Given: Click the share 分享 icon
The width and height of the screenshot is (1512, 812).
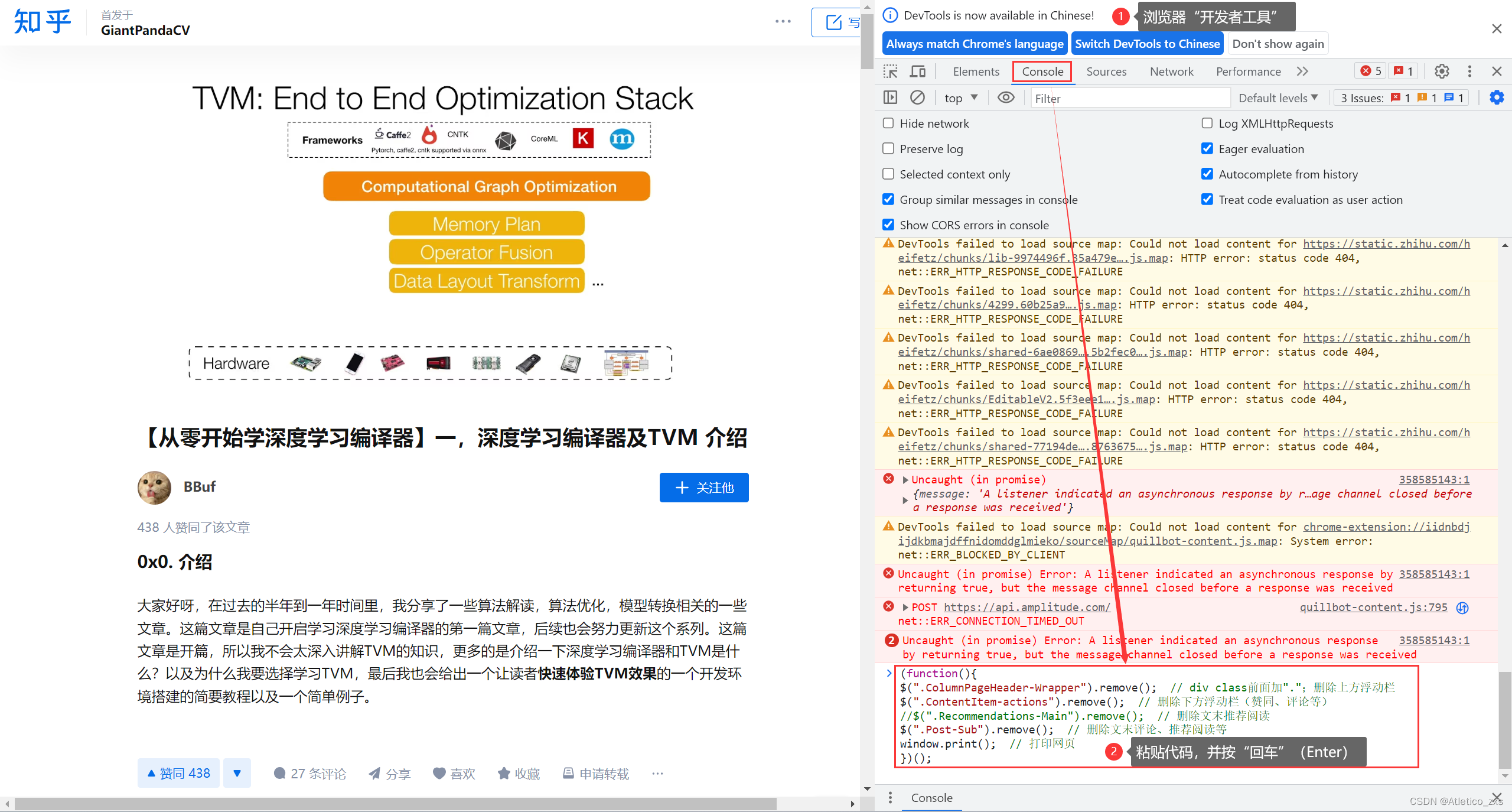Looking at the screenshot, I should 374,774.
